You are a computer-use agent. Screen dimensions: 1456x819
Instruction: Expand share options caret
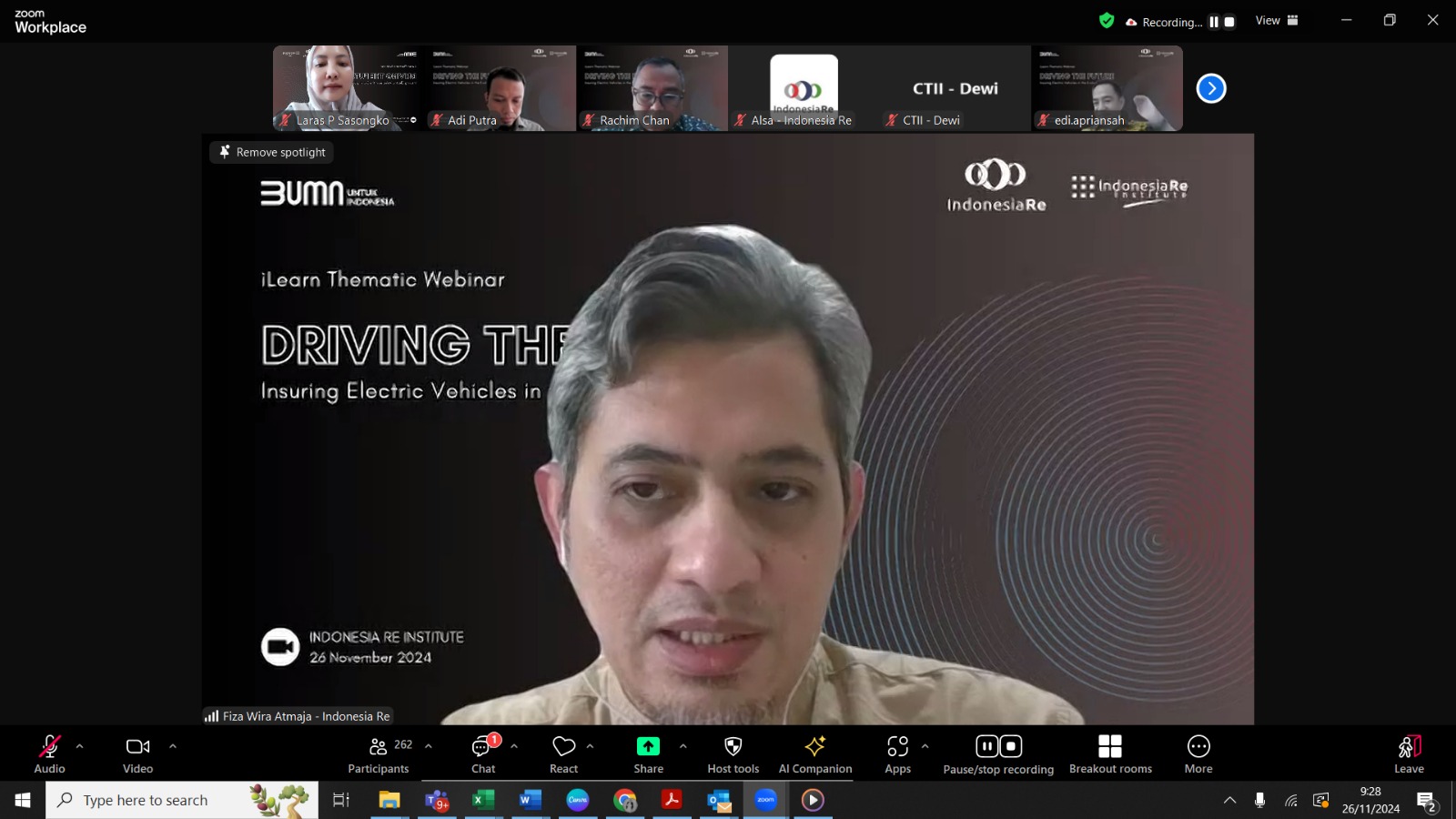(x=683, y=746)
